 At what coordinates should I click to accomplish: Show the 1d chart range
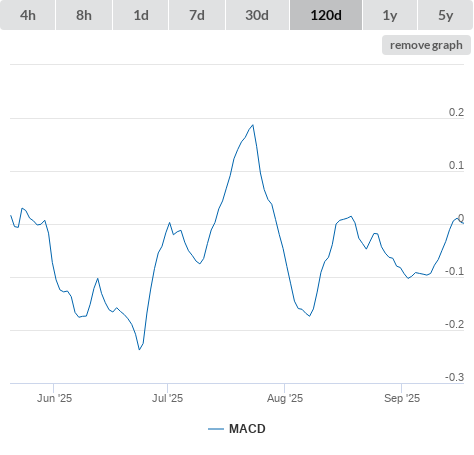pos(141,15)
